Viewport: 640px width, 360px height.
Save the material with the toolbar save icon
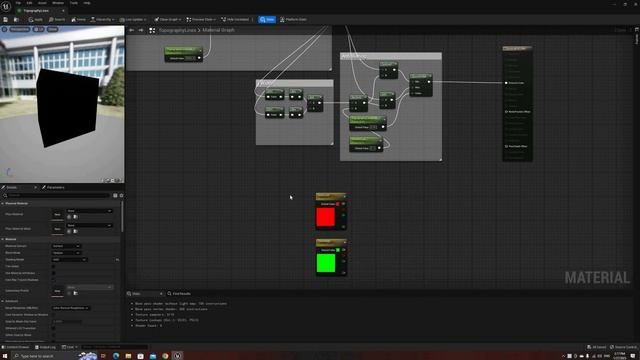(5, 20)
